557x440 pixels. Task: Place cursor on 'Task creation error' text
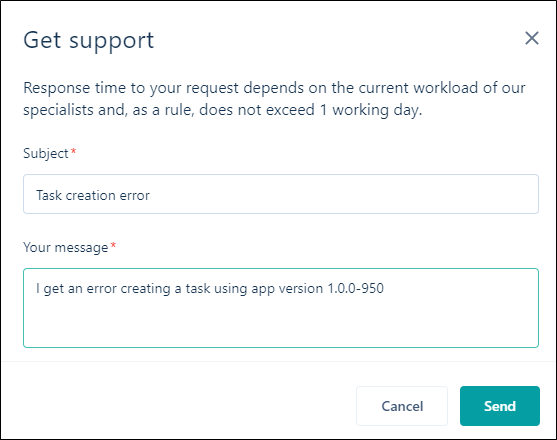[93, 195]
